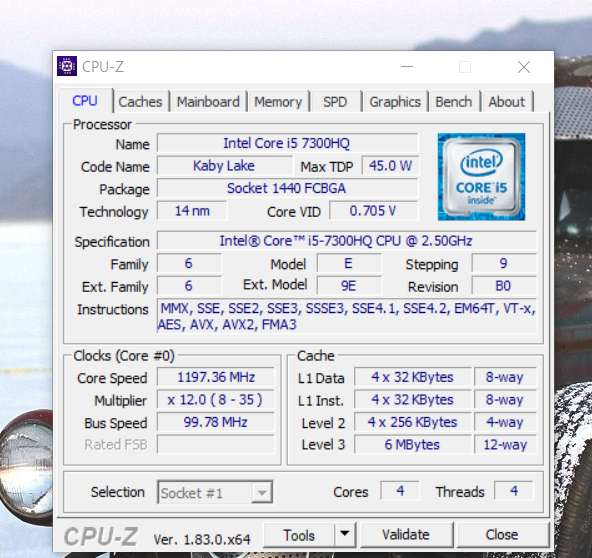
Task: Show the About tab
Action: click(507, 102)
